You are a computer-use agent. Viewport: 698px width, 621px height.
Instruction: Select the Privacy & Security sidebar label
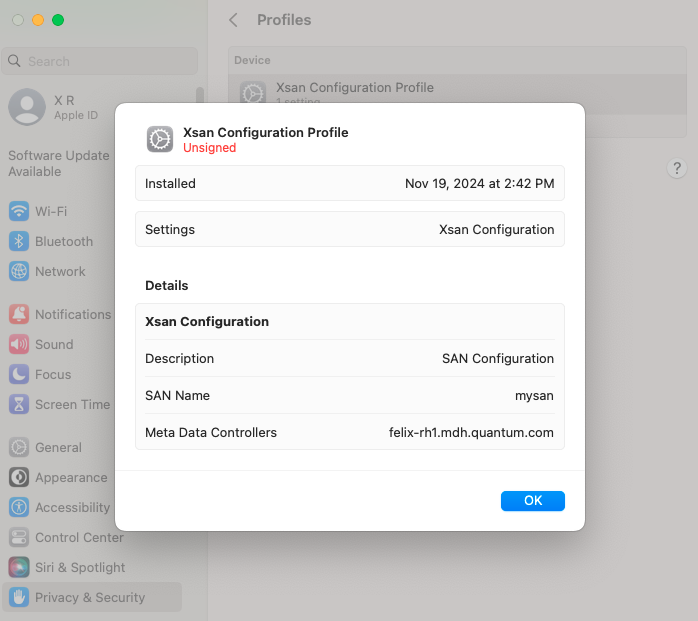coord(90,597)
